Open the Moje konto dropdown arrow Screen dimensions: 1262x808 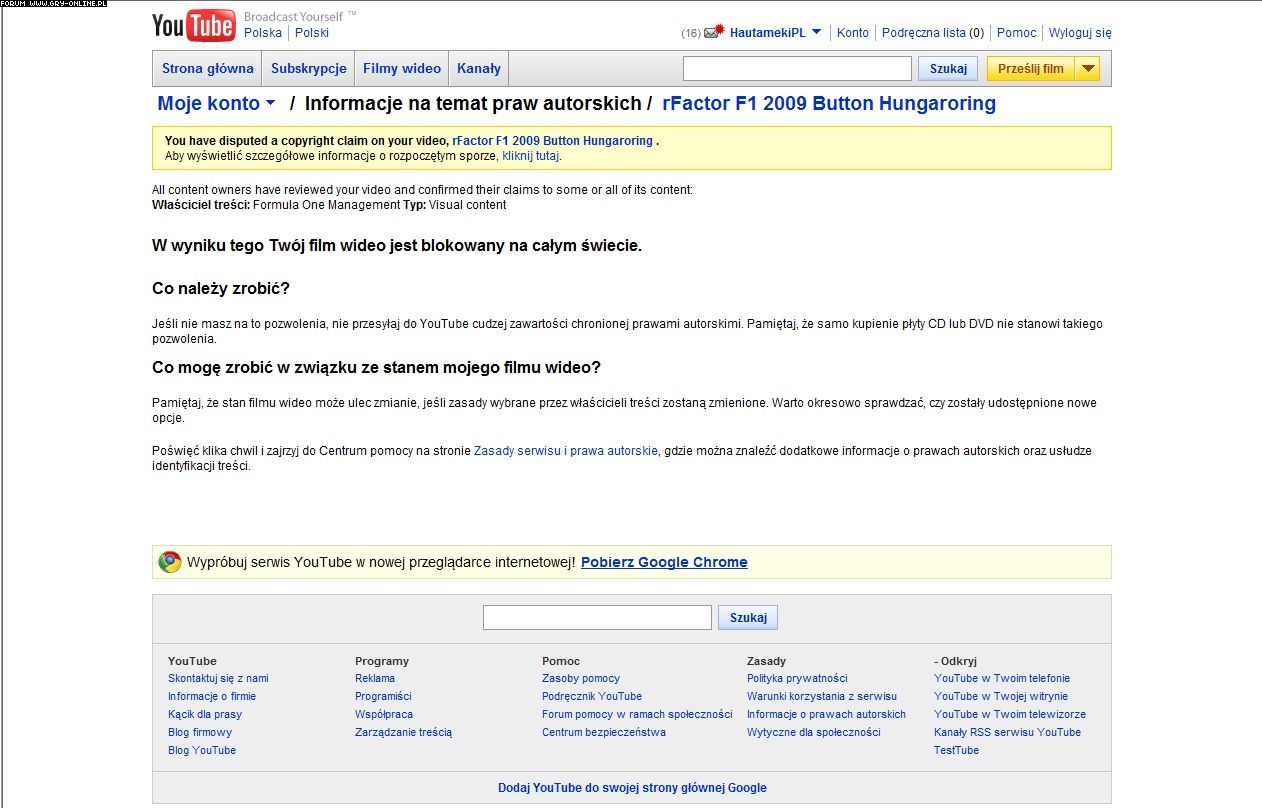[270, 103]
